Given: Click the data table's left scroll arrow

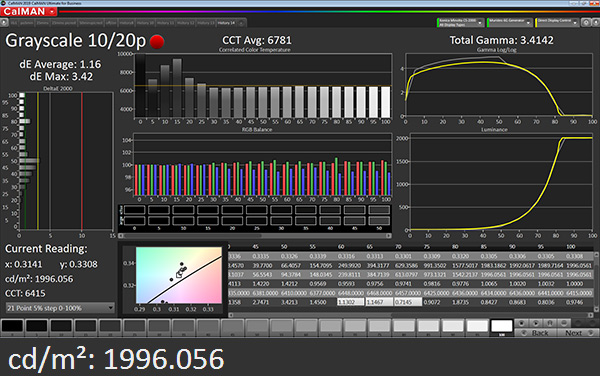Looking at the screenshot, I should (x=231, y=315).
